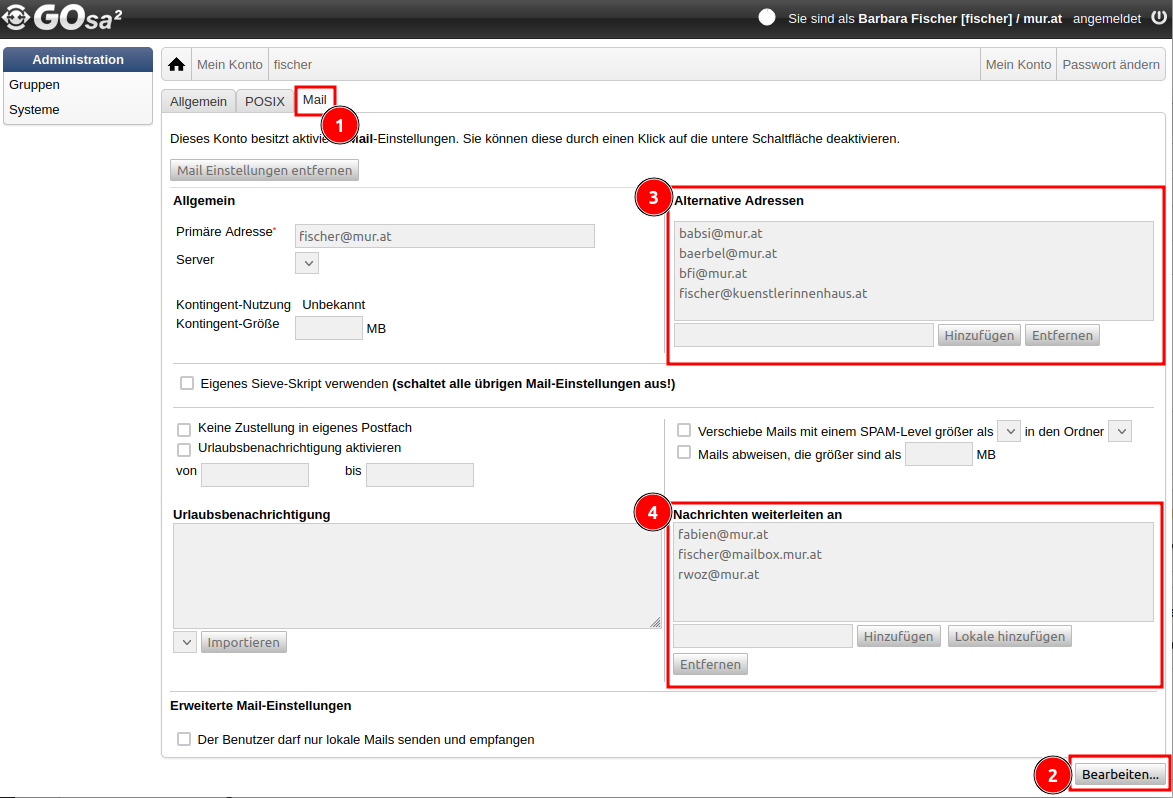The height and width of the screenshot is (798, 1173).
Task: Expand the 'in den Ordner' dropdown
Action: pyautogui.click(x=1120, y=431)
